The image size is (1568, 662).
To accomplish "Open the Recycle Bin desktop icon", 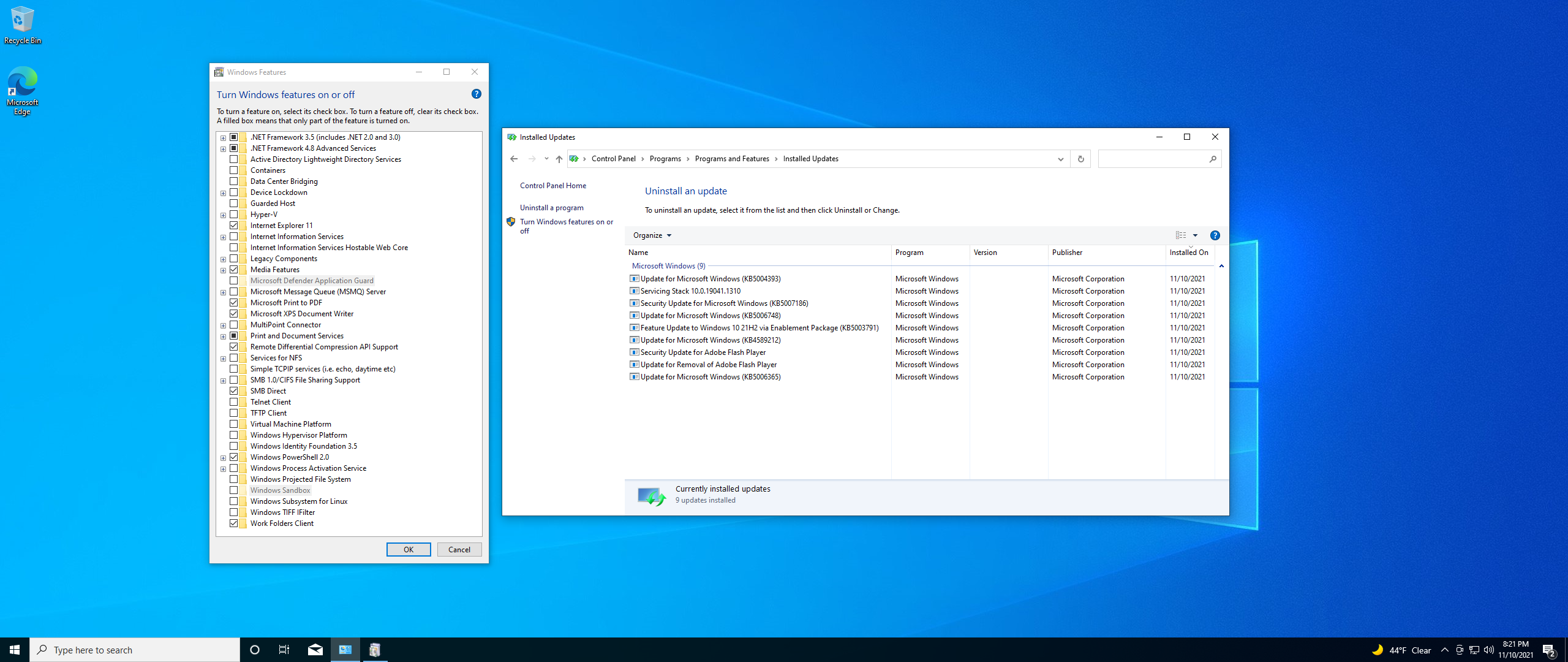I will (x=23, y=25).
